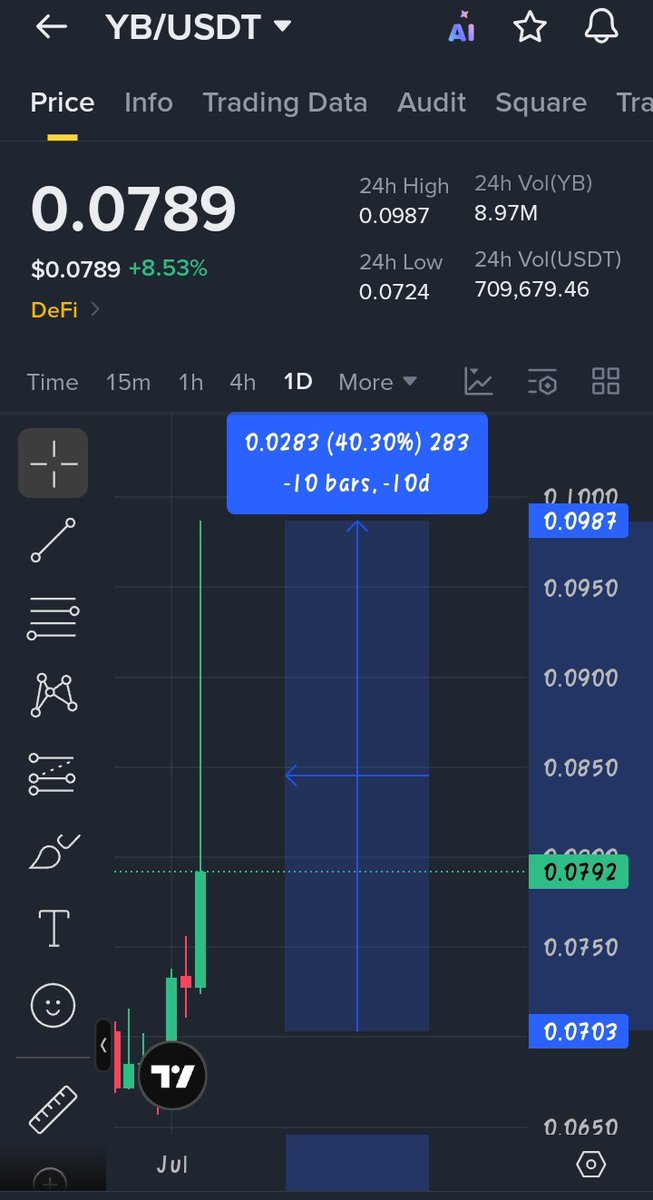Click the measurement info box 0.0283 (40.30%)
653x1200 pixels.
click(357, 463)
